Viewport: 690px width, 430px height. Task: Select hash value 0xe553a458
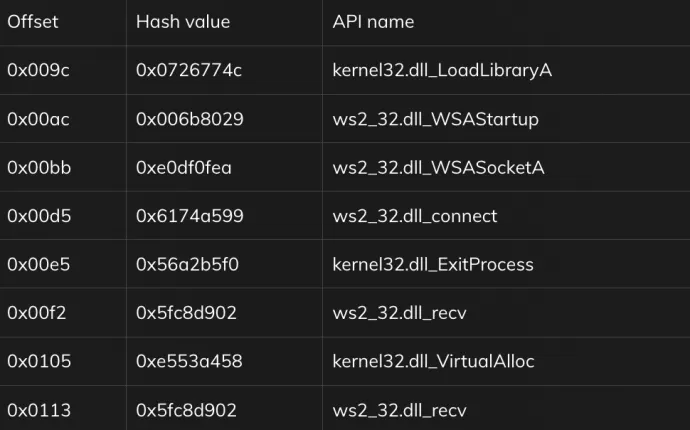[189, 361]
